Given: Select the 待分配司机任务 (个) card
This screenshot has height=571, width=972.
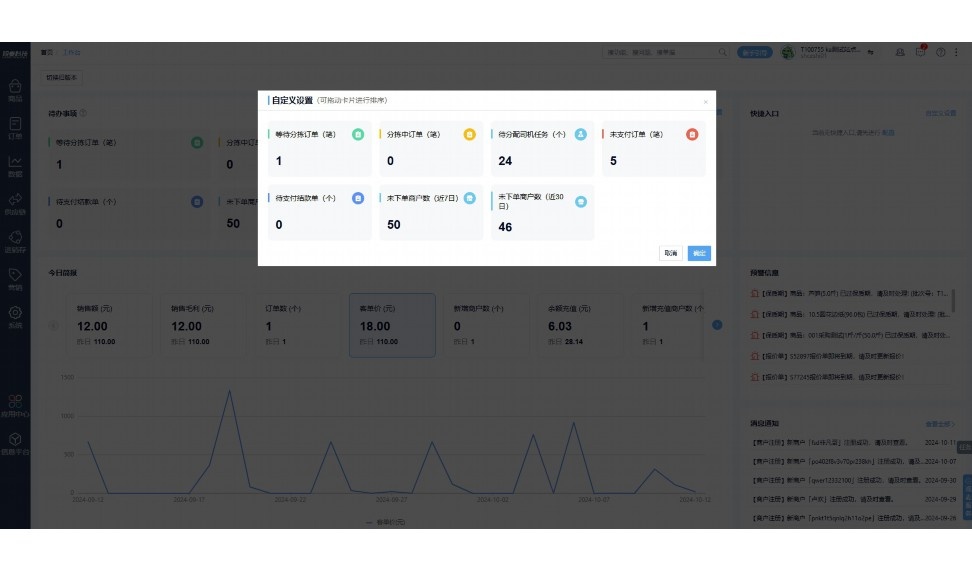Looking at the screenshot, I should tap(542, 149).
